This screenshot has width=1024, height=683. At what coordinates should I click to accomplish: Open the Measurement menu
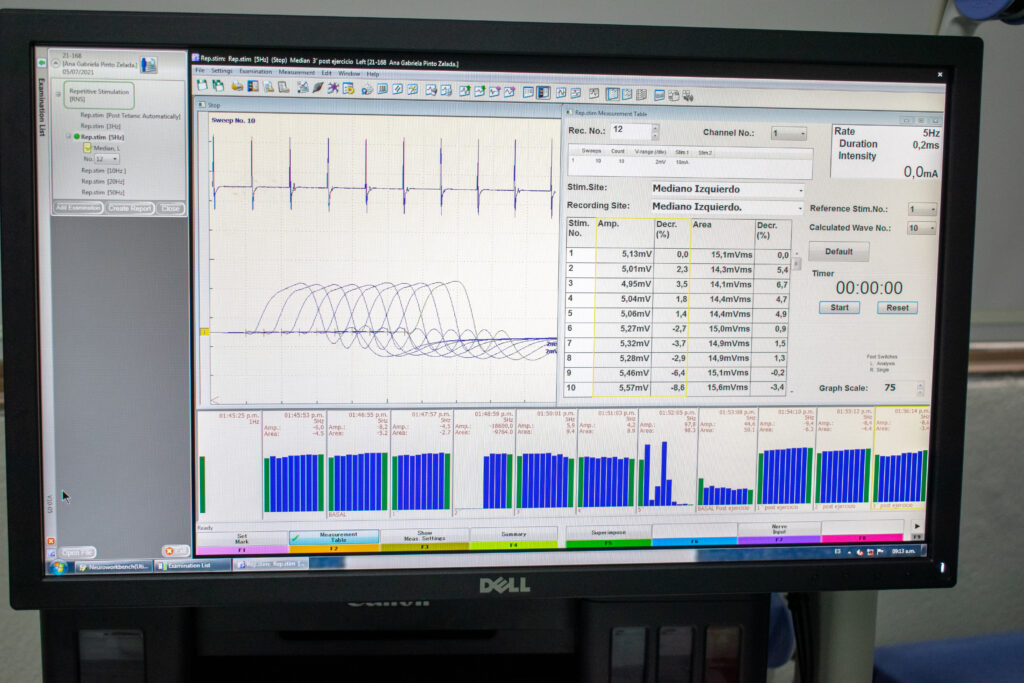coord(296,73)
